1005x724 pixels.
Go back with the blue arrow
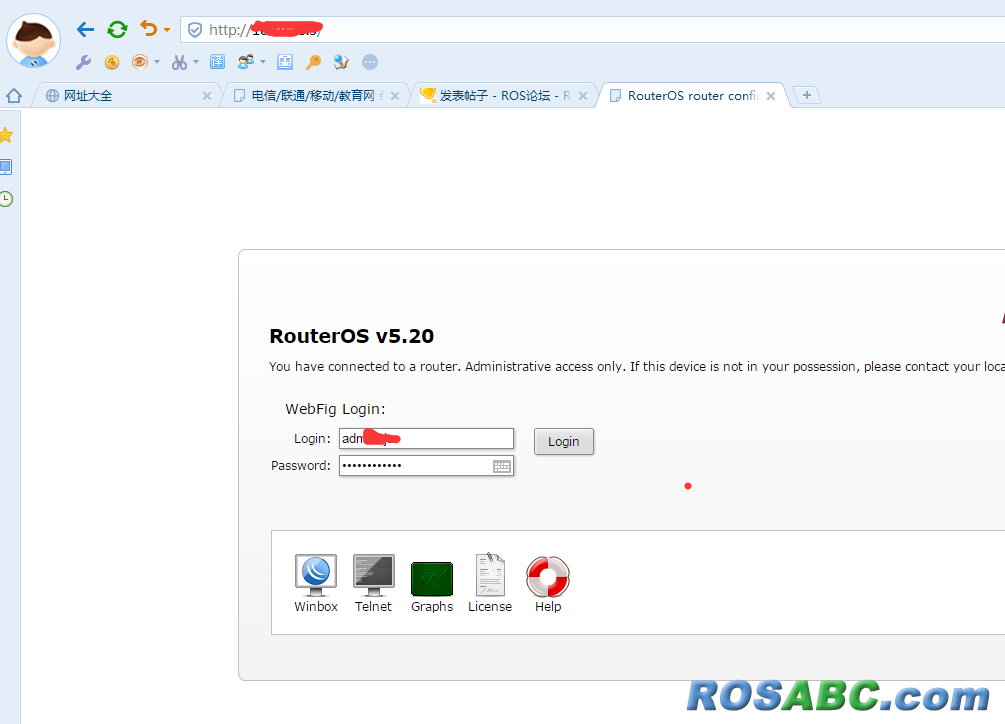pyautogui.click(x=85, y=29)
